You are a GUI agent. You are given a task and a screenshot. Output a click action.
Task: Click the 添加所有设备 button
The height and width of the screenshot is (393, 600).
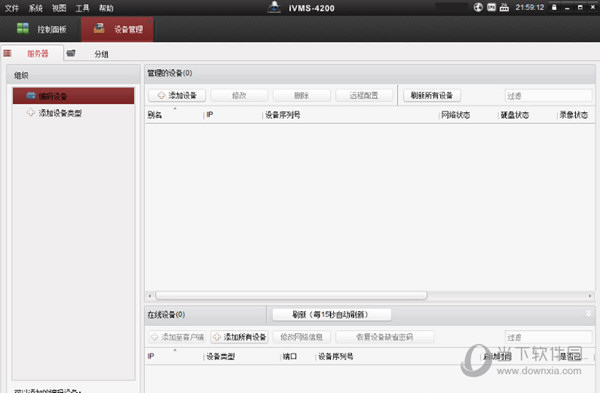pyautogui.click(x=239, y=337)
